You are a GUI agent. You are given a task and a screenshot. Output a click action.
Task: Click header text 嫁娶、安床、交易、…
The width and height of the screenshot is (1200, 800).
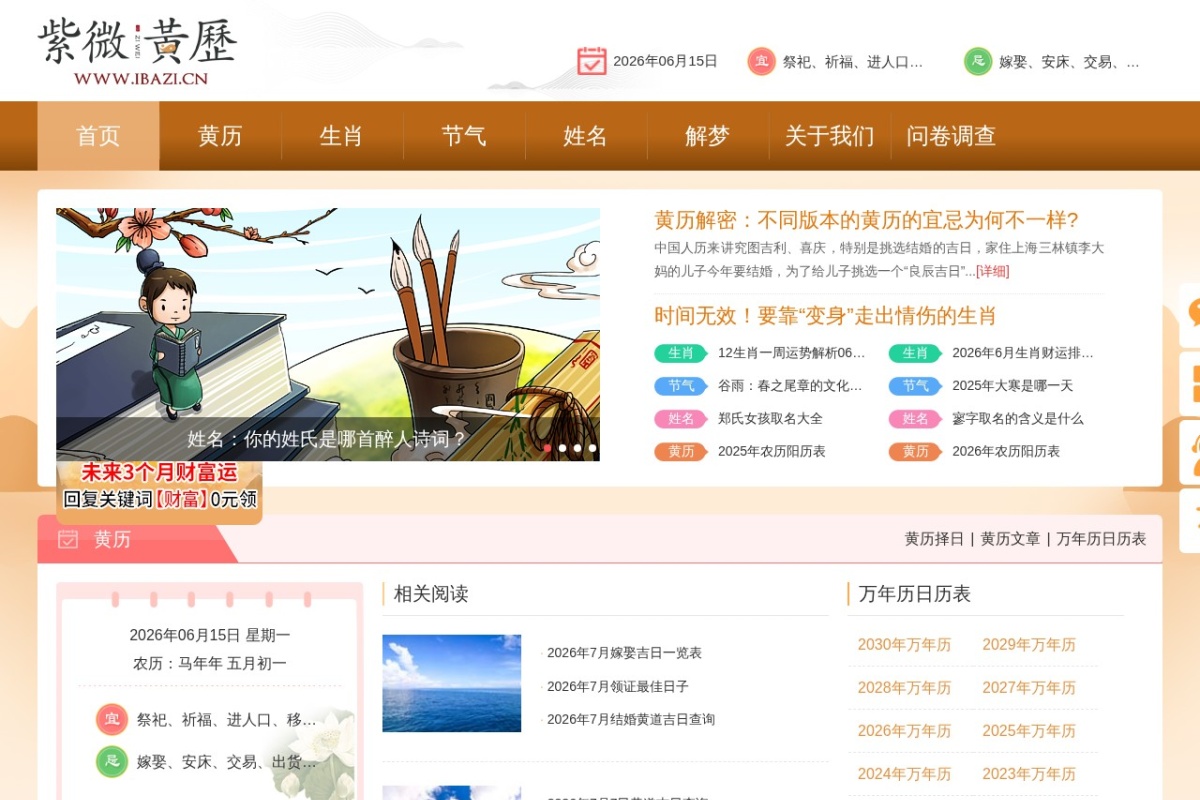coord(1069,62)
